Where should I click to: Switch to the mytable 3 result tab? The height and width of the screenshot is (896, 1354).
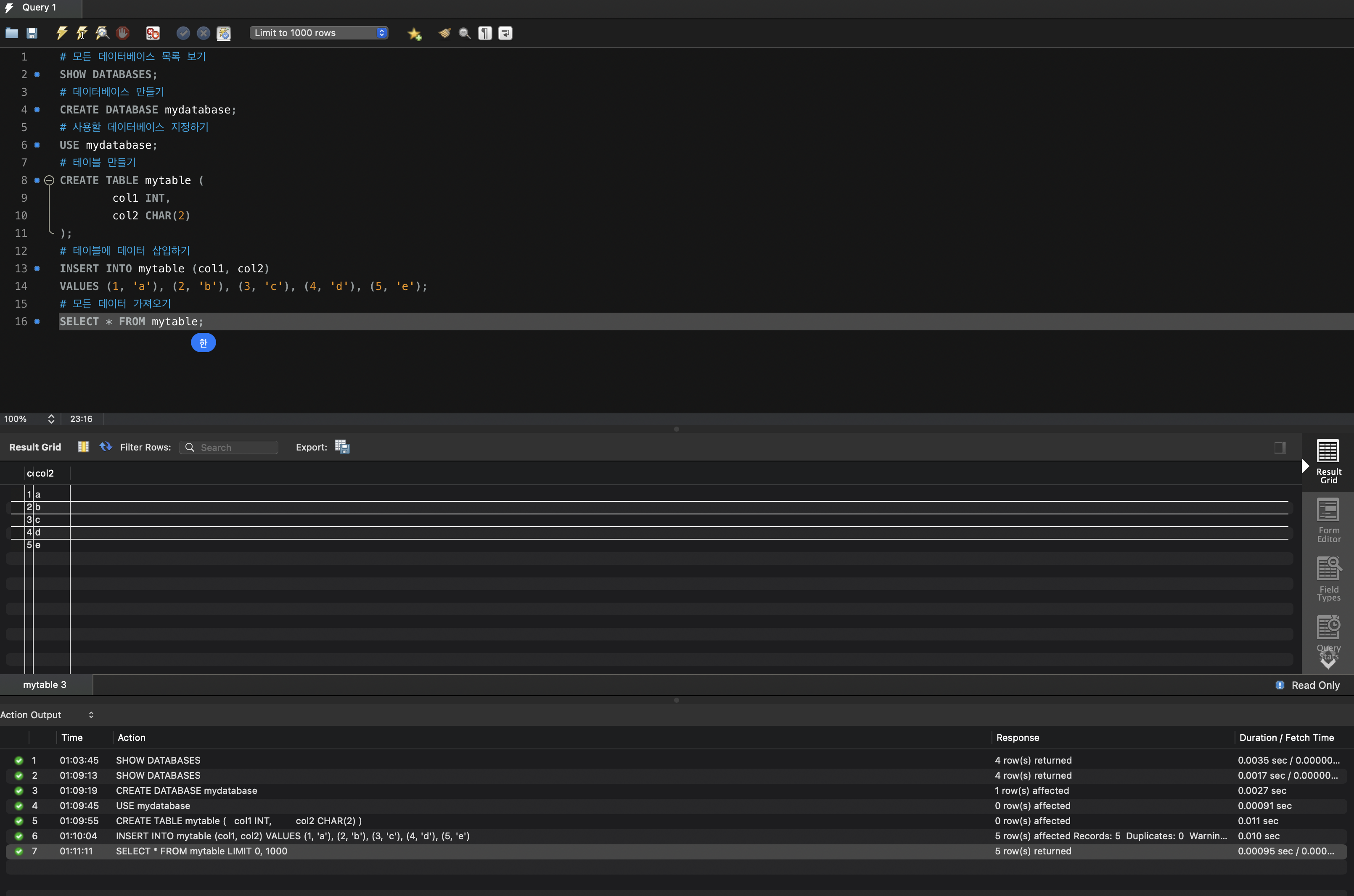(x=45, y=685)
